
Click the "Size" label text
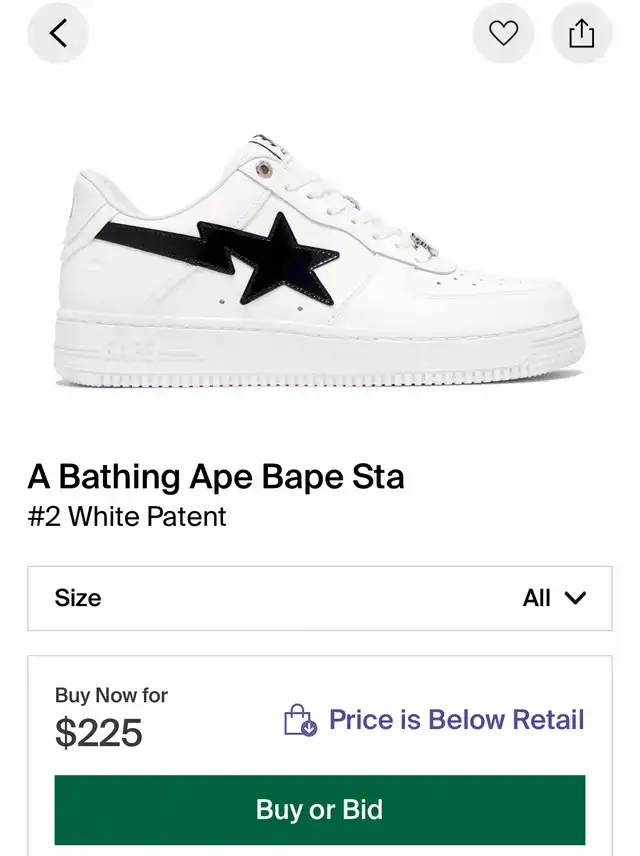click(78, 598)
